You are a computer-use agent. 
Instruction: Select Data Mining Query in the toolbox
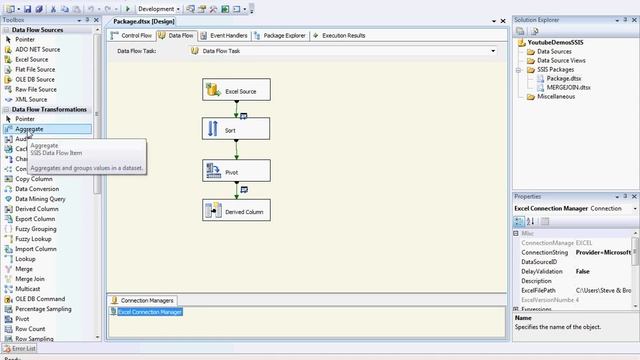40,199
